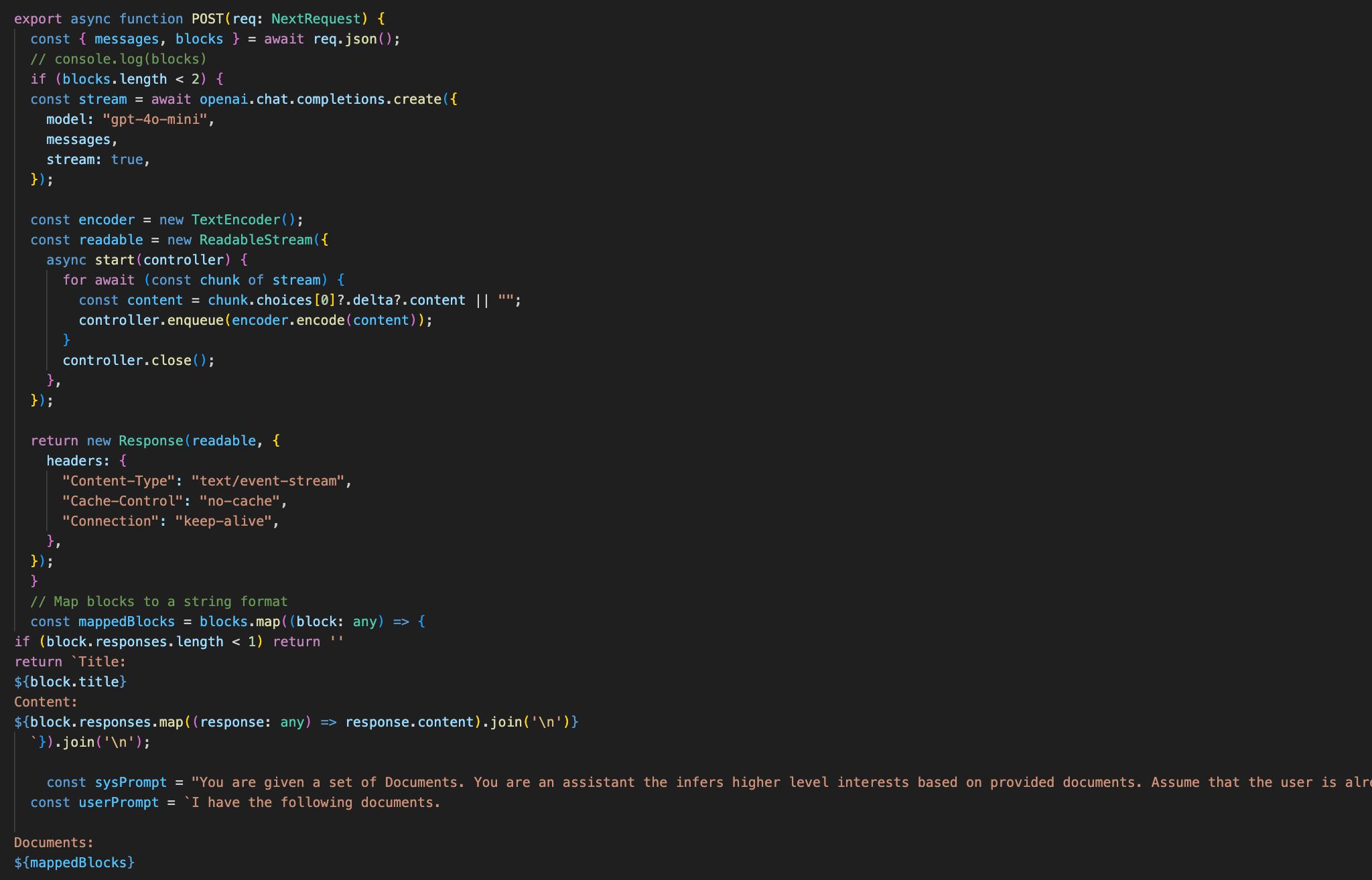Click the true value after stream:
1372x880 pixels.
127,159
